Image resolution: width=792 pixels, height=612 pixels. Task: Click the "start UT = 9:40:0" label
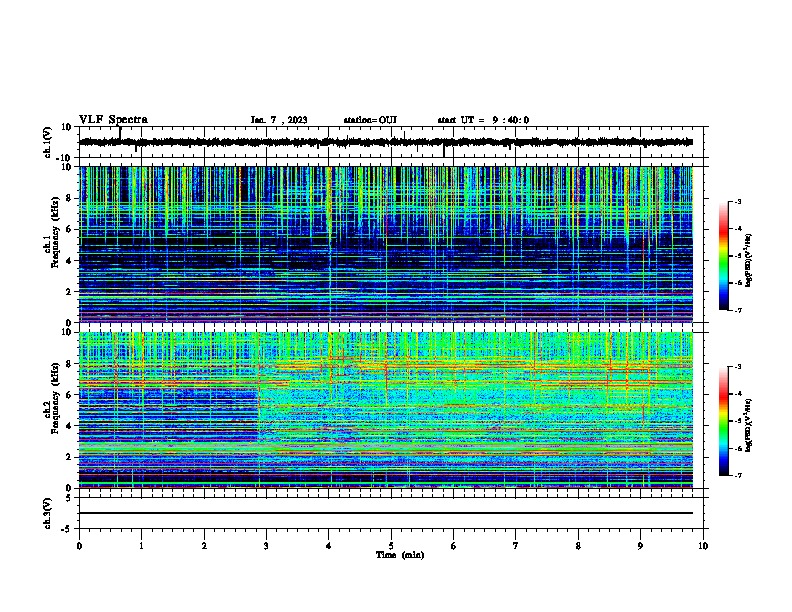[x=483, y=120]
